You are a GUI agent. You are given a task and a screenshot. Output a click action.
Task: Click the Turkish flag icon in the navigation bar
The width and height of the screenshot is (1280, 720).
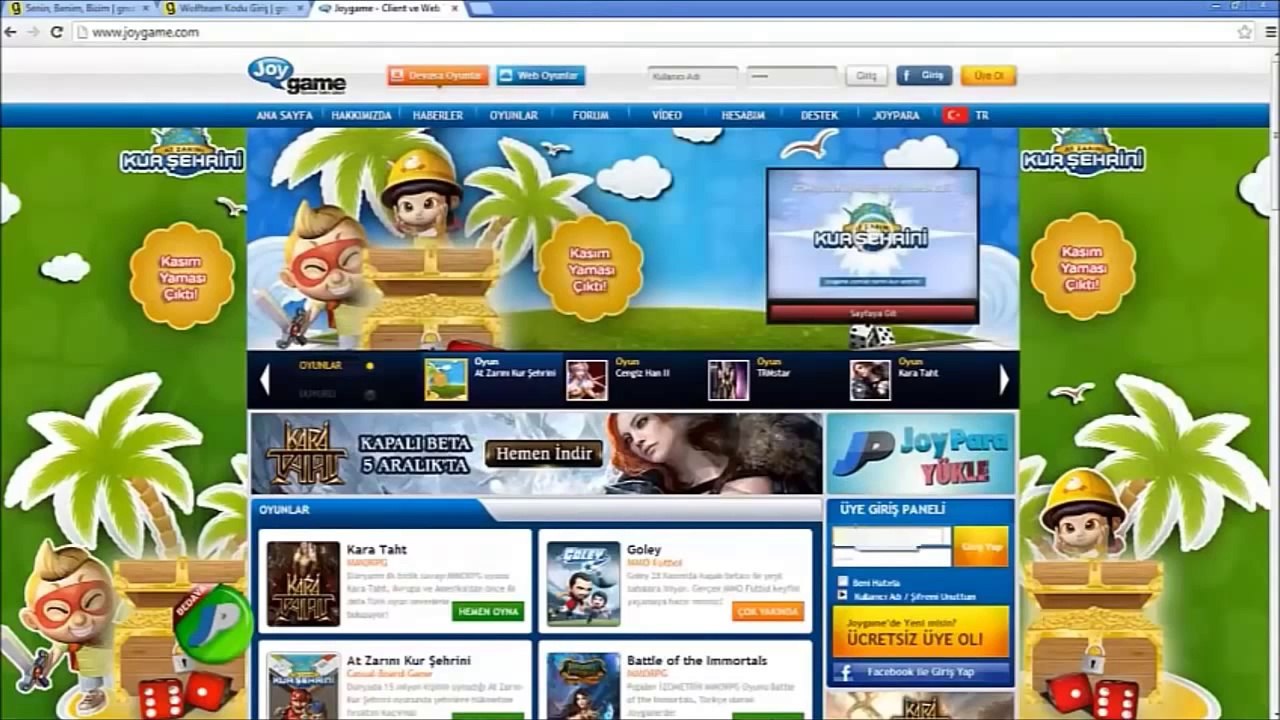pyautogui.click(x=955, y=115)
